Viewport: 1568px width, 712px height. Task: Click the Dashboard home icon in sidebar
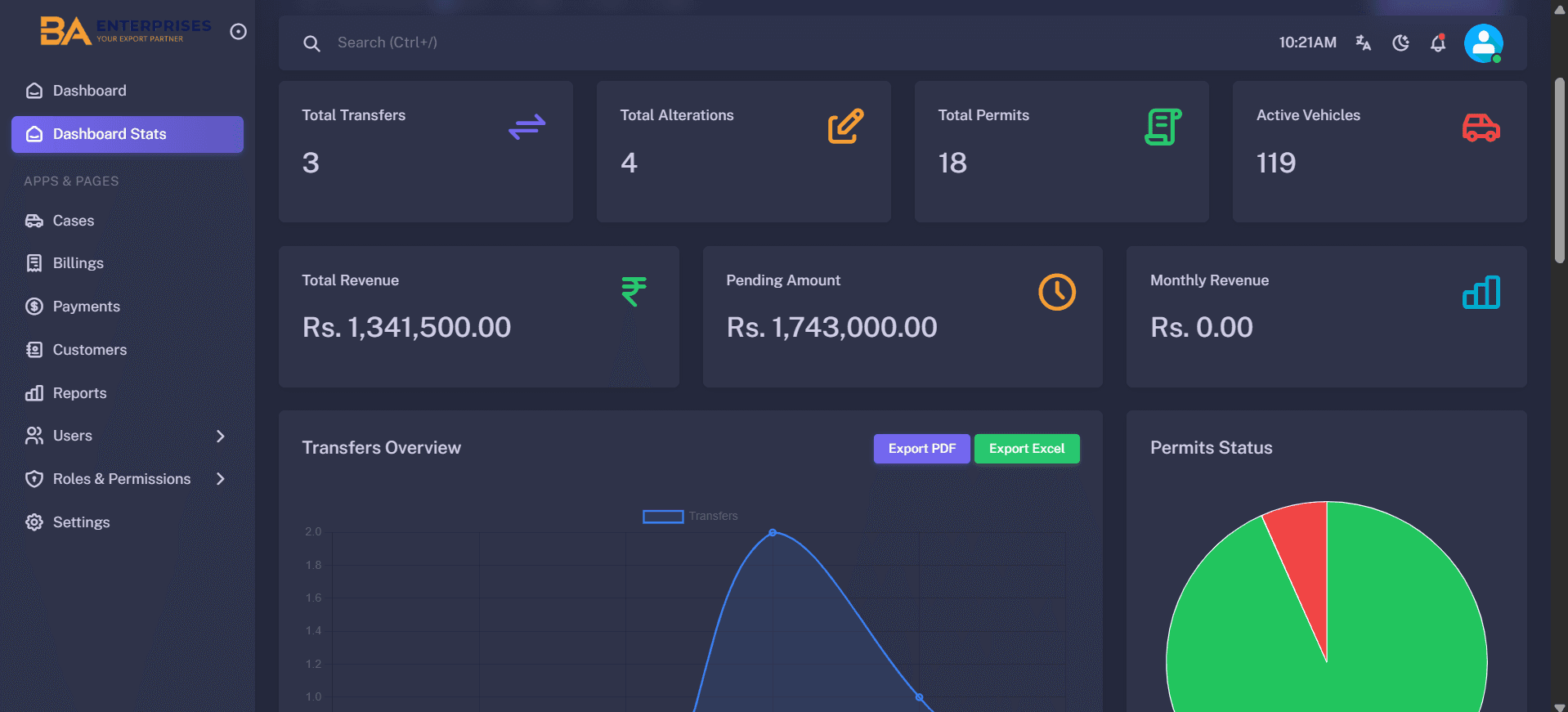point(34,91)
